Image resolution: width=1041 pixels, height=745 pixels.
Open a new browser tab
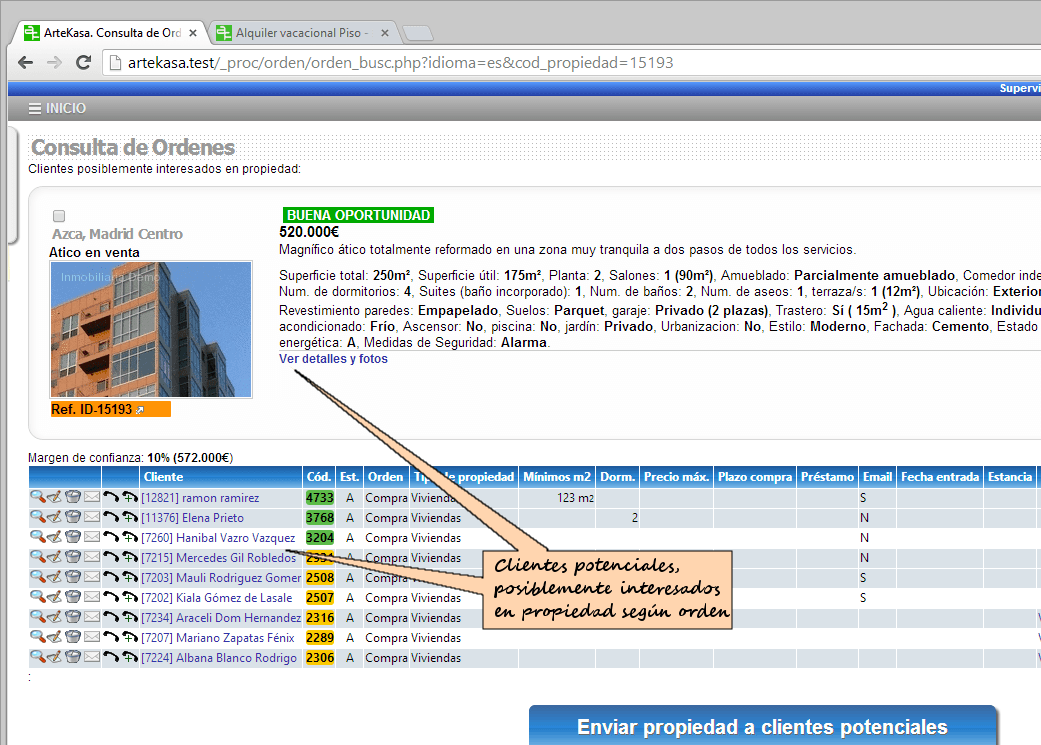(417, 33)
